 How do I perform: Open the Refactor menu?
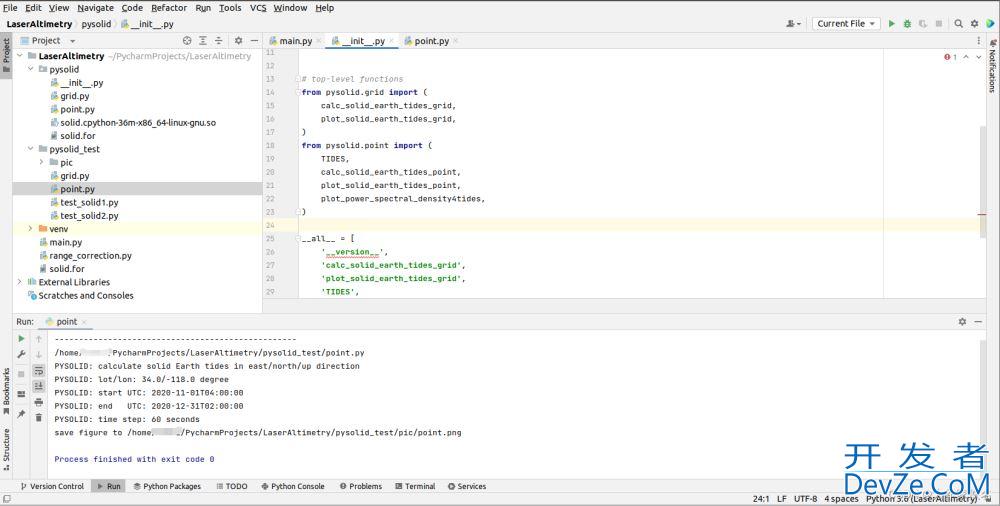169,8
